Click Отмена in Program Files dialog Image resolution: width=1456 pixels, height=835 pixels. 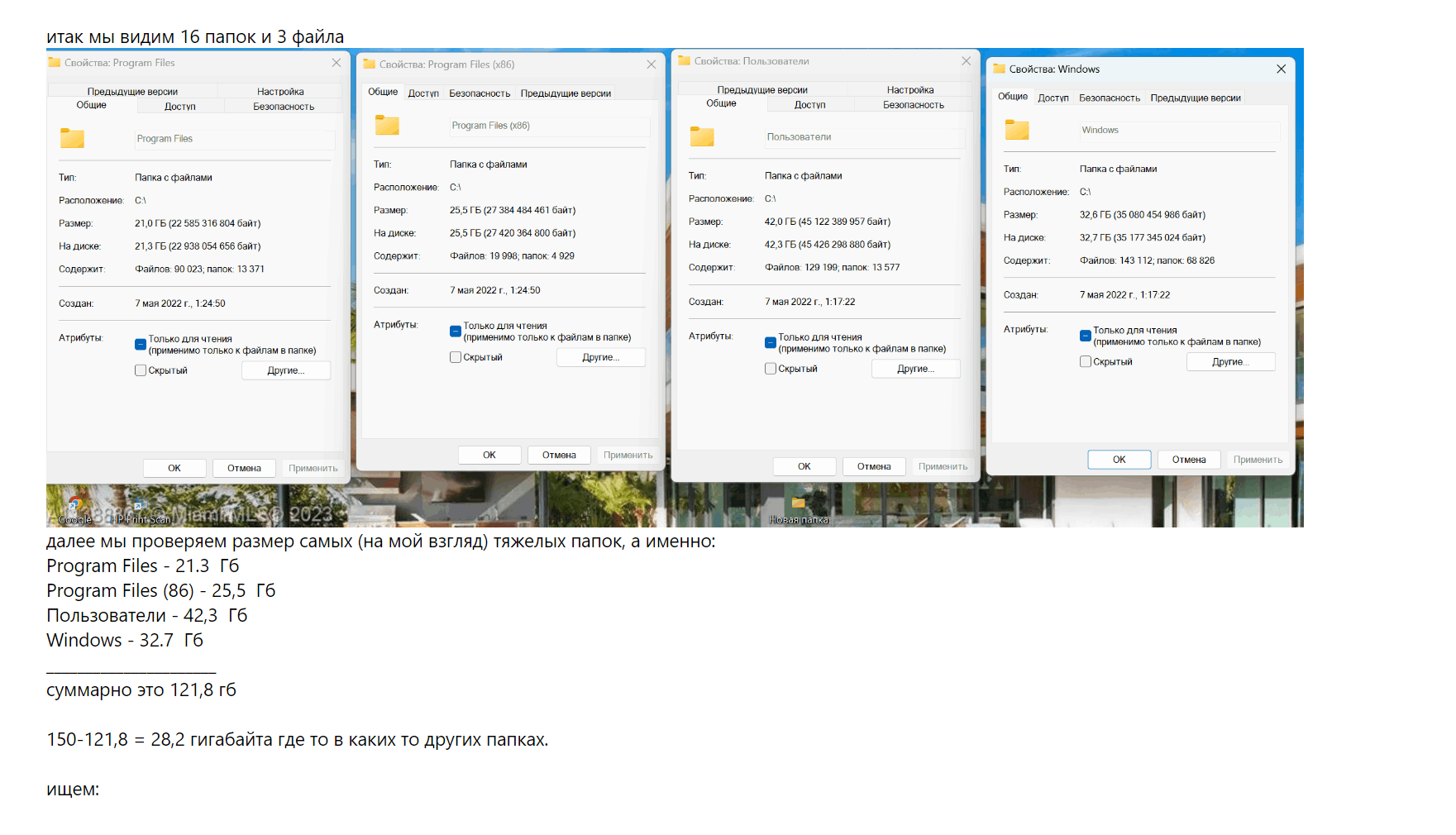click(244, 468)
